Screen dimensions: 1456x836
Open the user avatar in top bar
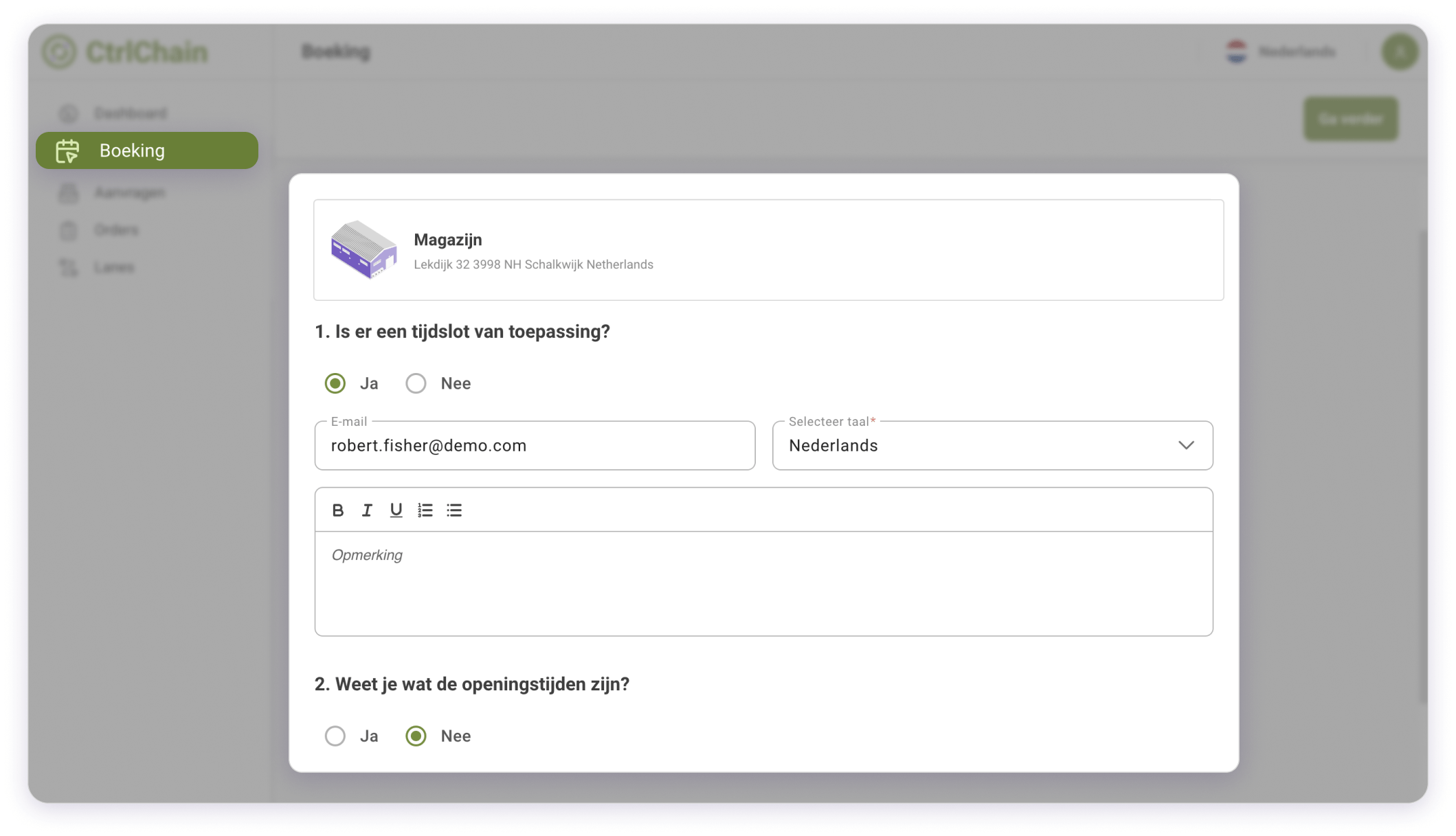pos(1400,52)
